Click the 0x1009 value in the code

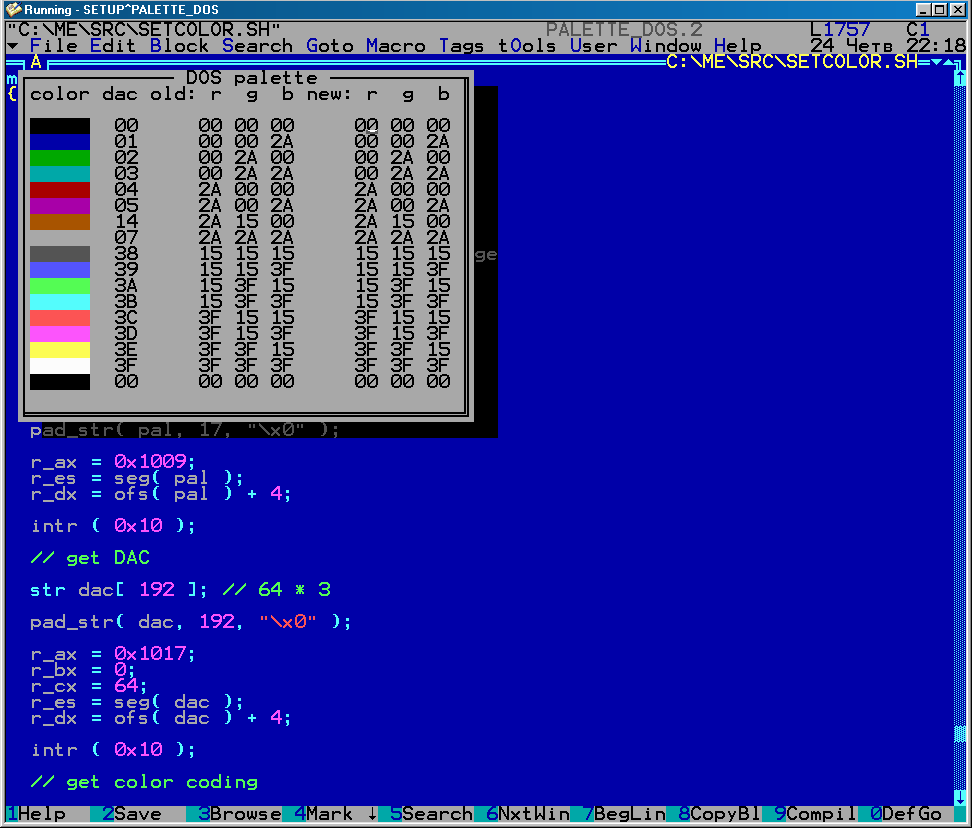coord(148,462)
